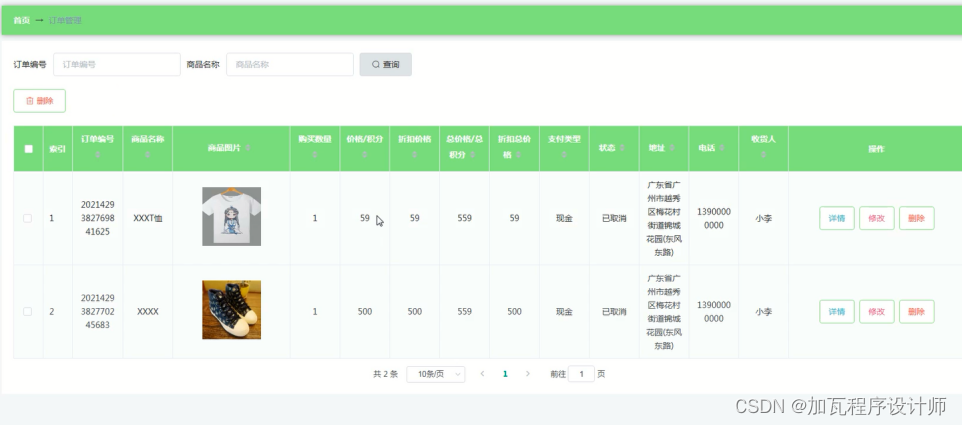Sort by 电话 column sort icon
962x425 pixels.
point(722,148)
